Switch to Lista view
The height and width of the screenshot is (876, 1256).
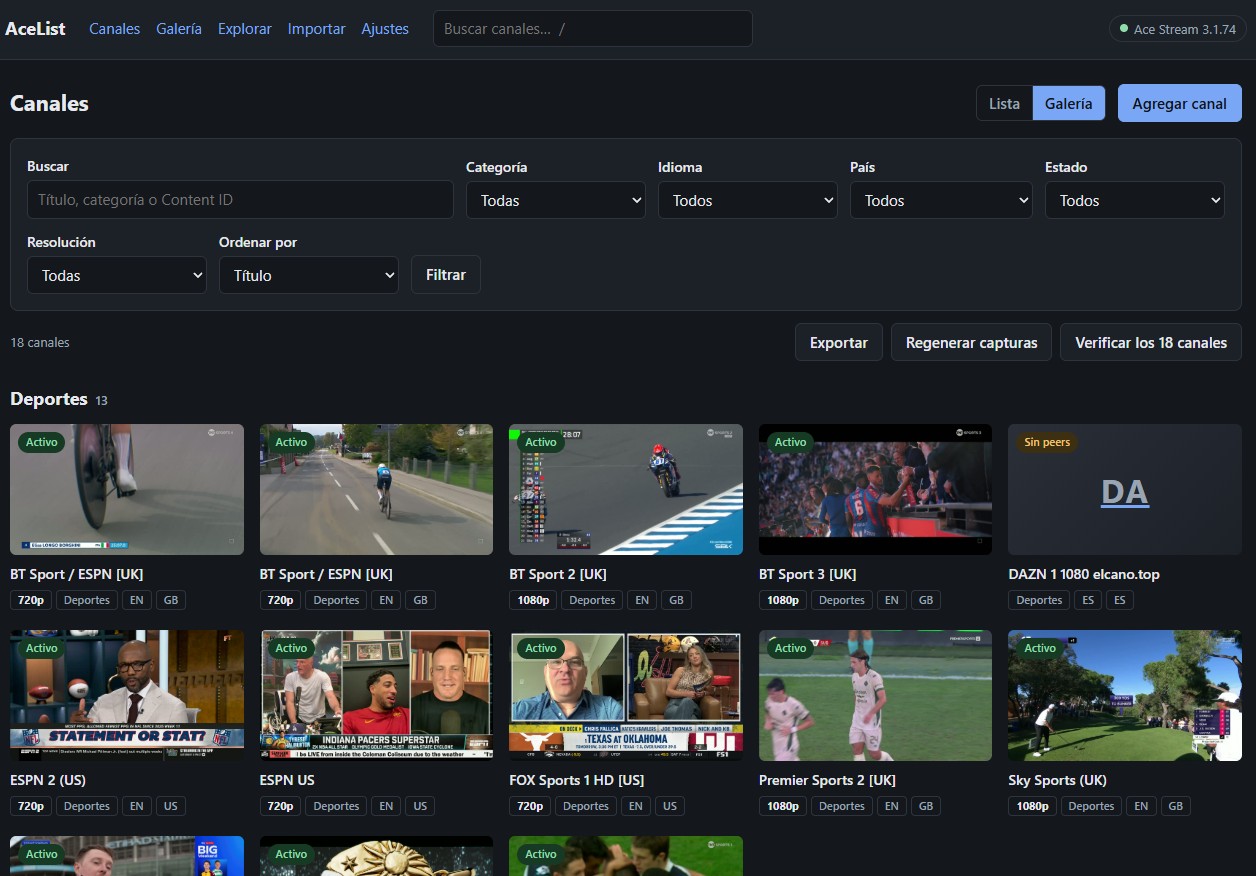(1005, 103)
